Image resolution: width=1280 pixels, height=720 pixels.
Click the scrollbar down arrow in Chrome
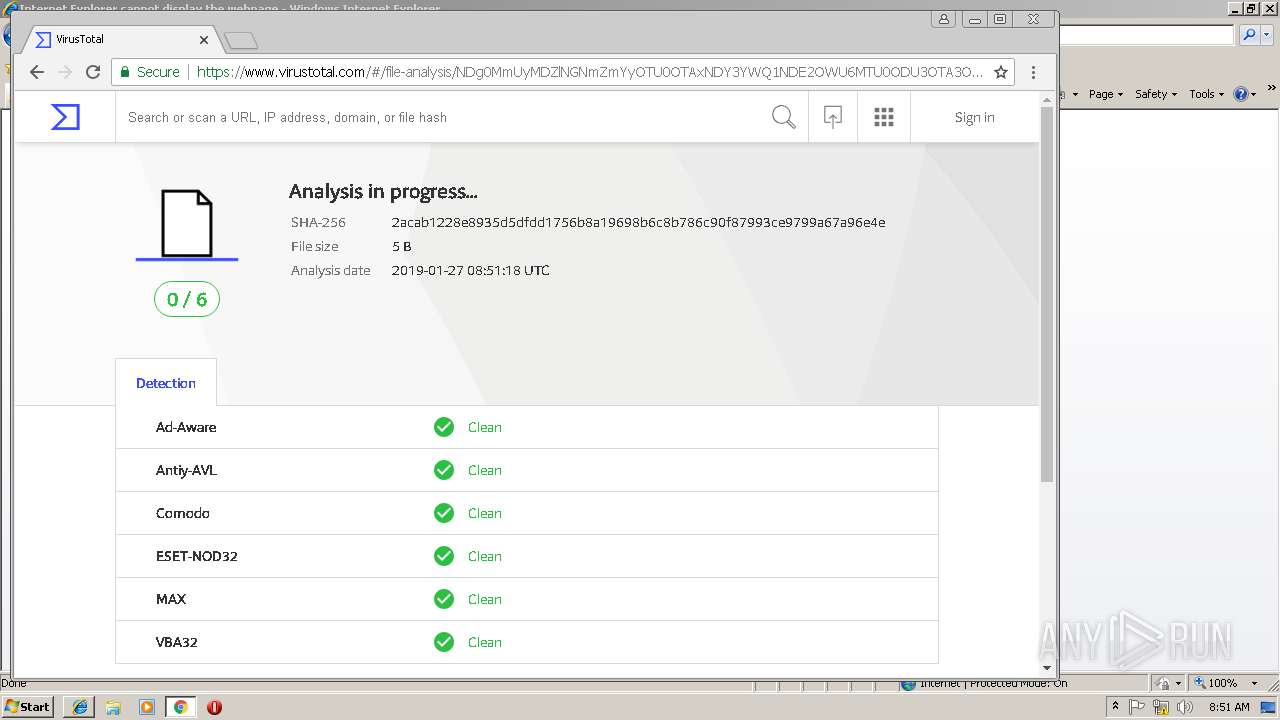pos(1047,667)
